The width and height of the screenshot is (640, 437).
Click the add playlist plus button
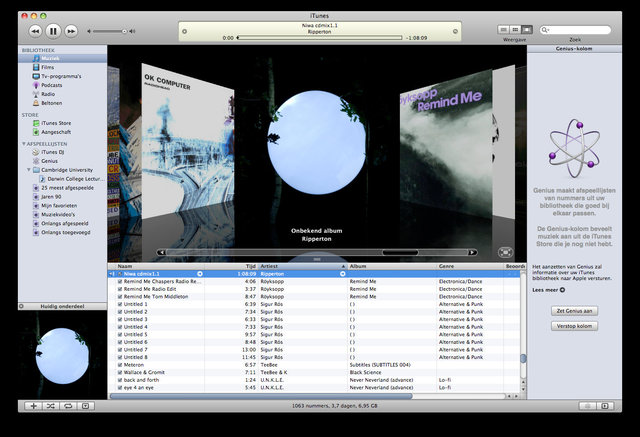tap(33, 406)
